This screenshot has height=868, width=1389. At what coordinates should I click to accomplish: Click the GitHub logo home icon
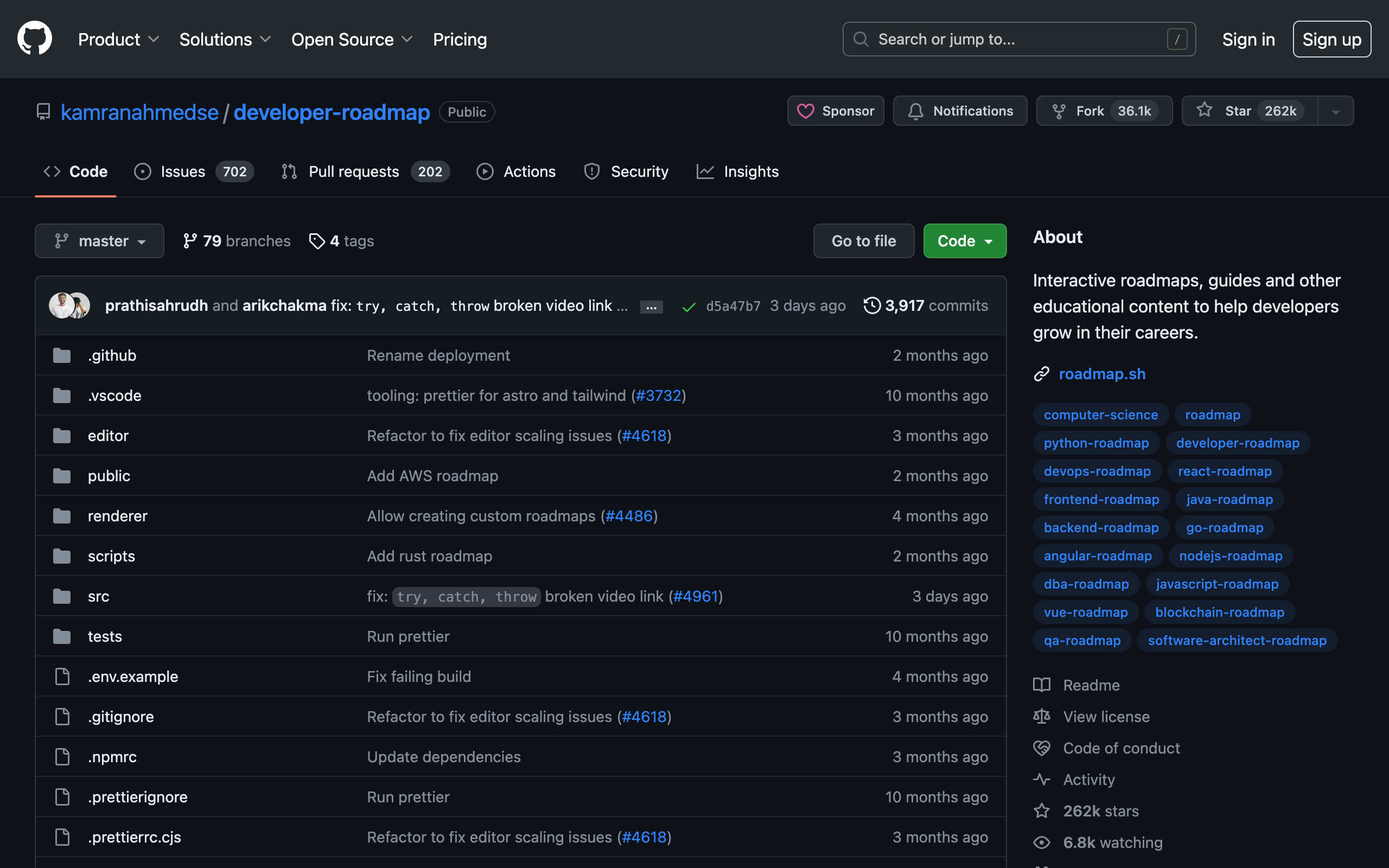tap(34, 39)
